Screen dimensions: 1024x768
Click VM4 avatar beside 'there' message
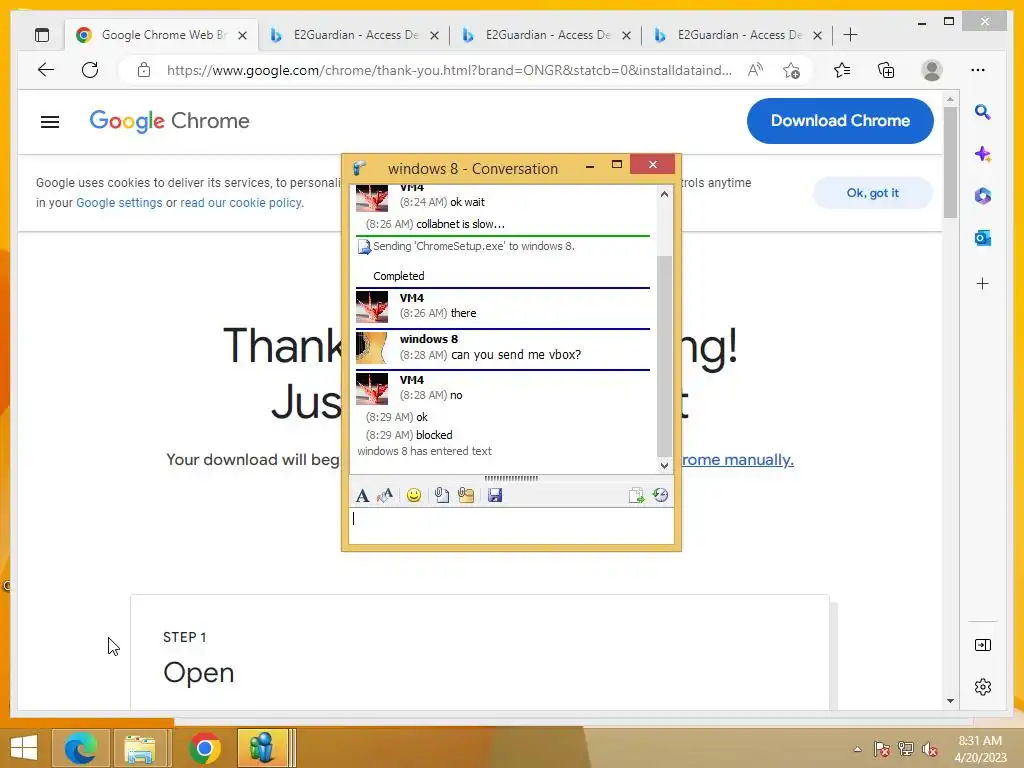[372, 307]
